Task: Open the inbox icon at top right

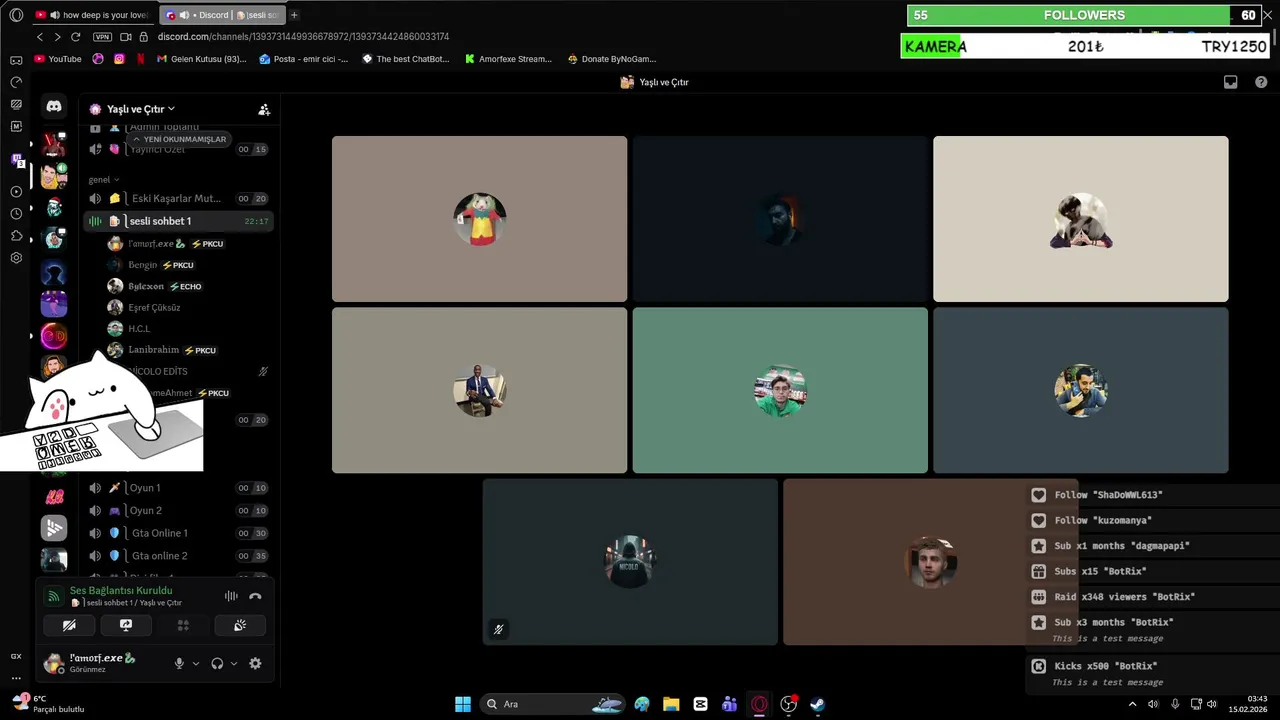Action: [x=1231, y=82]
